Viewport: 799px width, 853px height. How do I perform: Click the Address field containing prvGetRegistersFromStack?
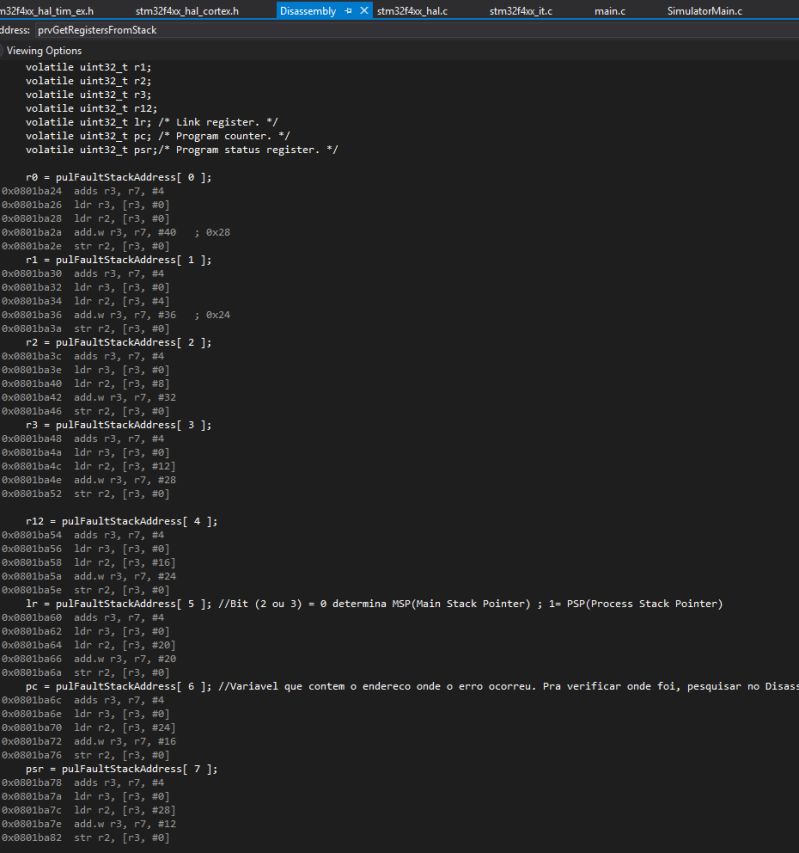pyautogui.click(x=417, y=30)
